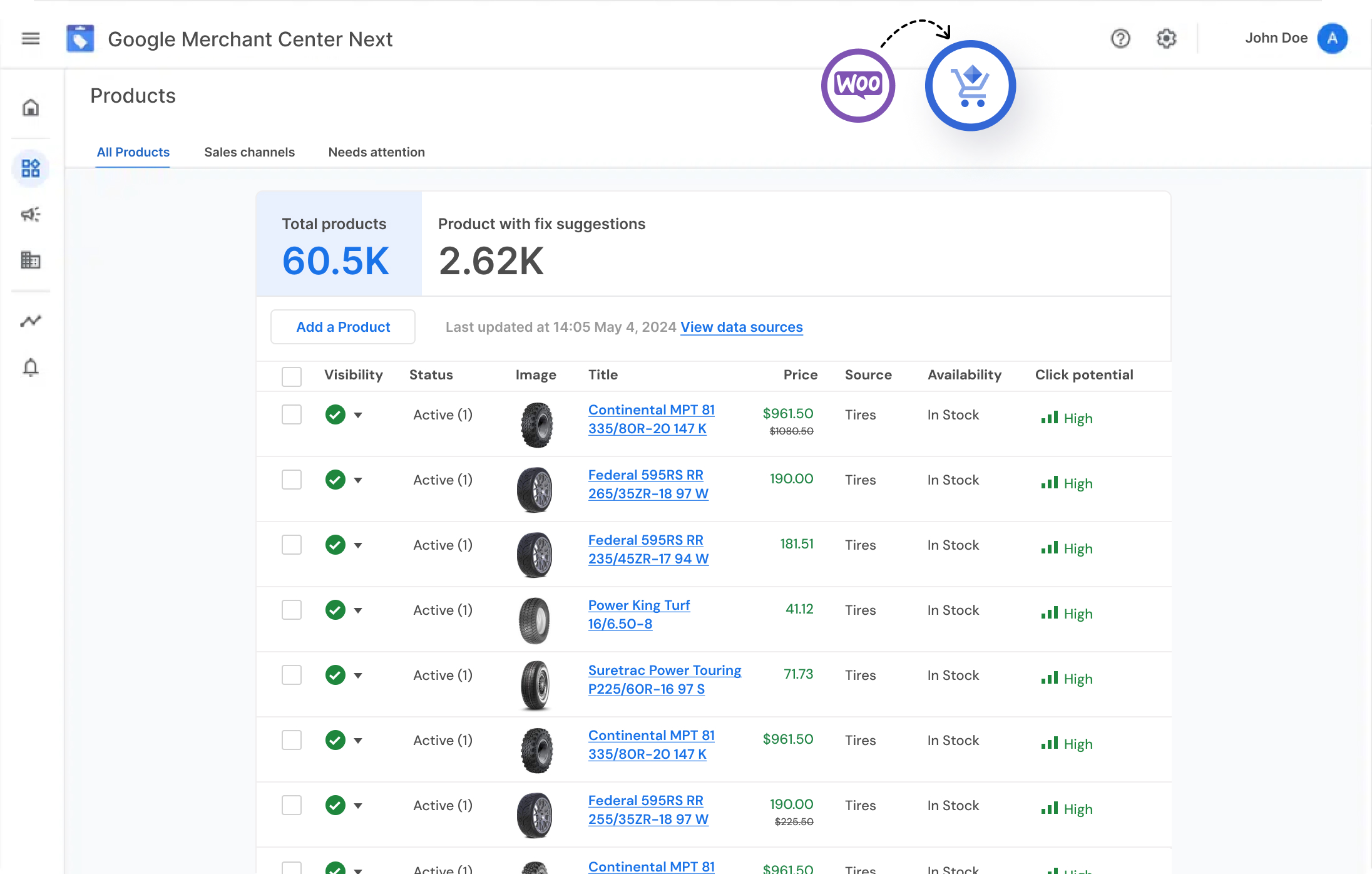Click the 181.51 price value
1372x874 pixels.
[797, 544]
